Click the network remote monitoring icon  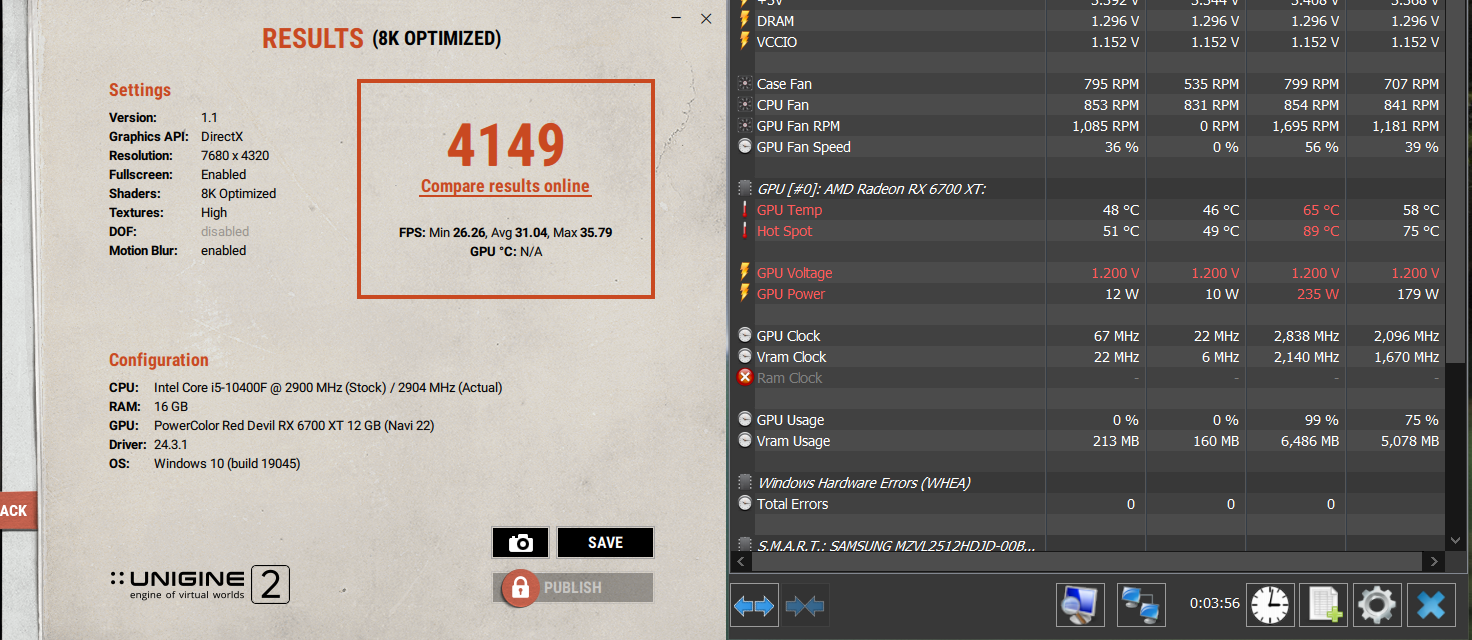[1141, 604]
